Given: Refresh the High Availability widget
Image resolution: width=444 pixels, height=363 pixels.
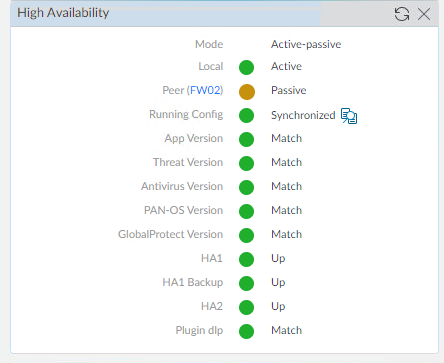Looking at the screenshot, I should point(402,14).
